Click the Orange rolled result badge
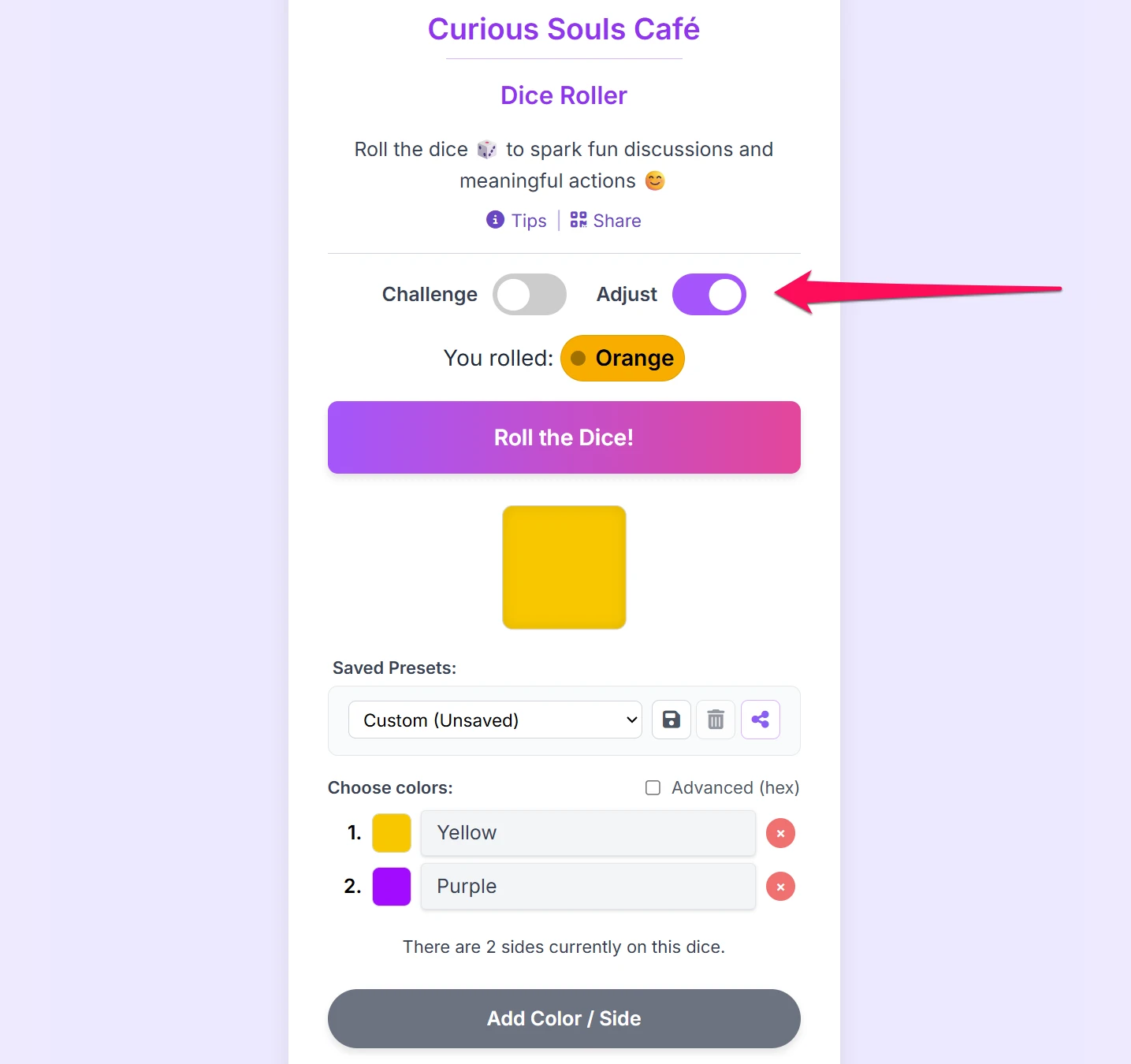 pyautogui.click(x=623, y=359)
